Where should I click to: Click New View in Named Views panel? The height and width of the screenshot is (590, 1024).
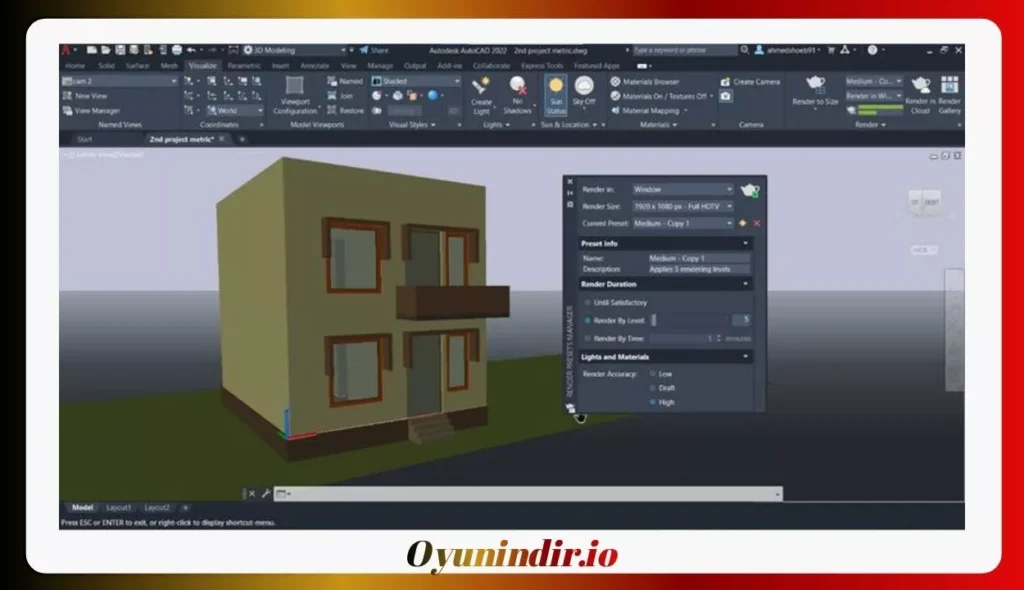click(x=85, y=96)
